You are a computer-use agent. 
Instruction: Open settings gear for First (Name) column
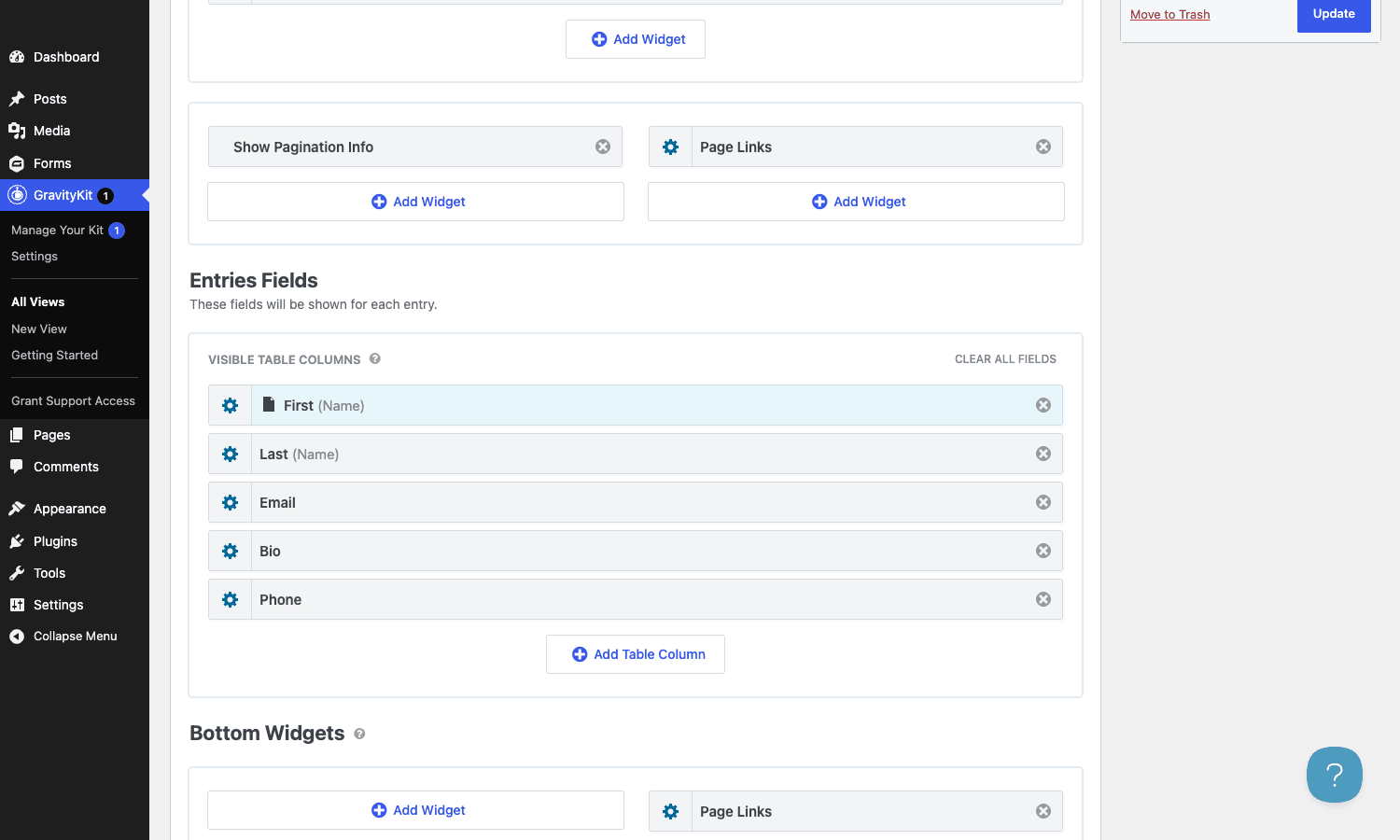[x=230, y=405]
